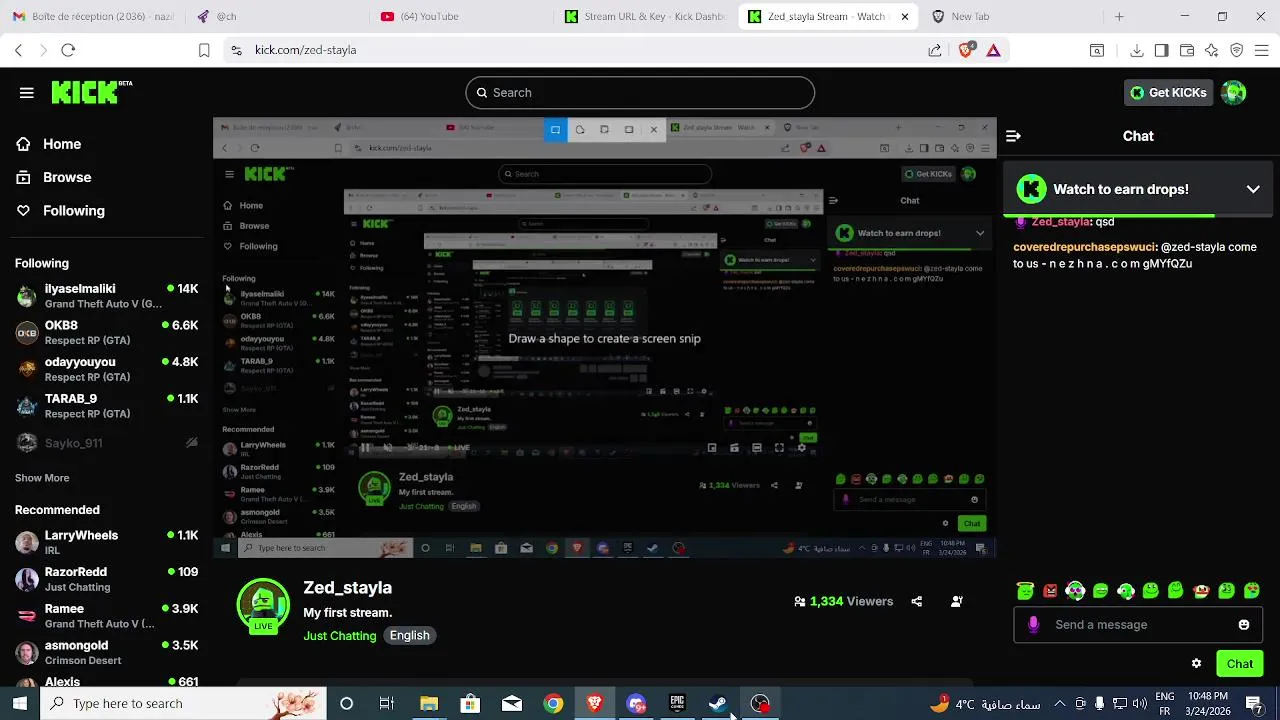This screenshot has height=720, width=1280.
Task: Open Brave VPN shield icon
Action: pyautogui.click(x=1237, y=50)
